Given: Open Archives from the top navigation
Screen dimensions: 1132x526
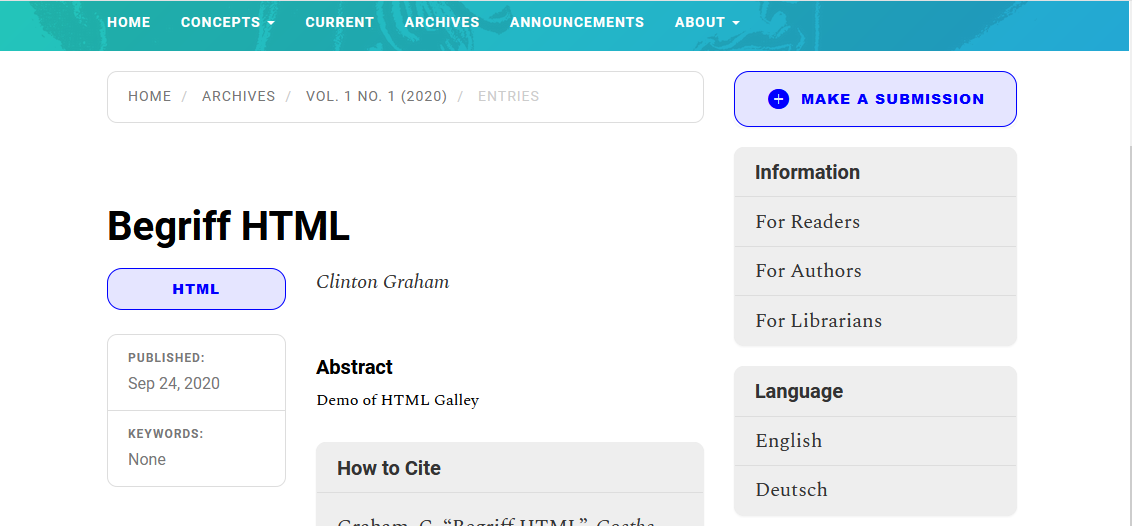Looking at the screenshot, I should 442,22.
